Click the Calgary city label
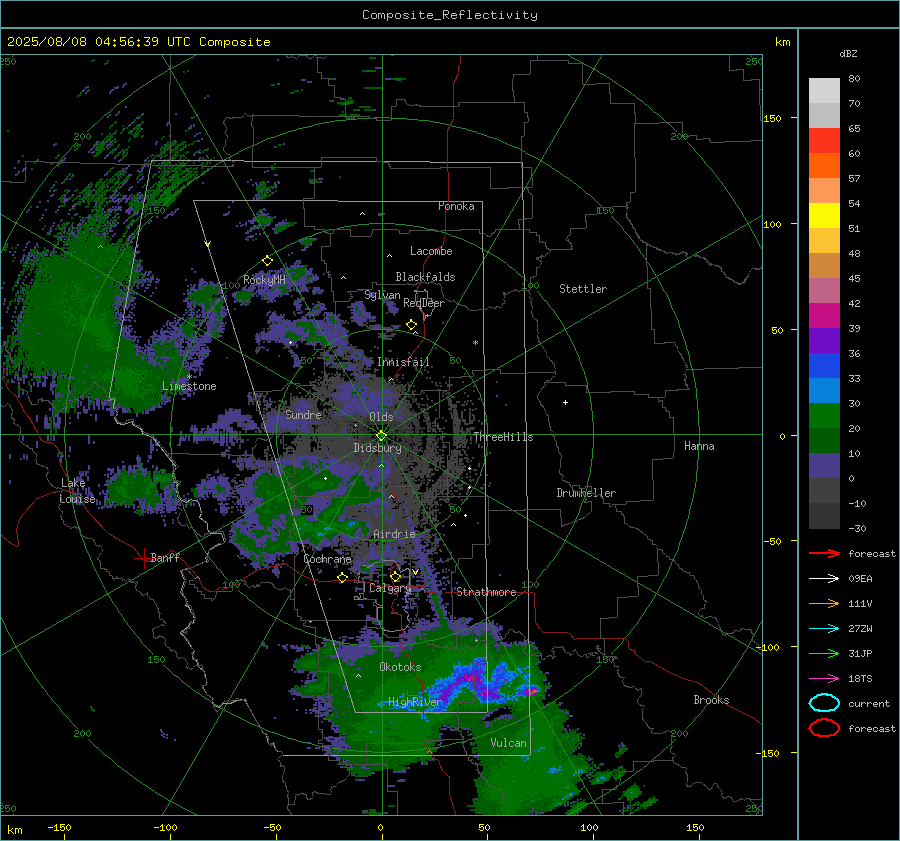 (x=390, y=588)
